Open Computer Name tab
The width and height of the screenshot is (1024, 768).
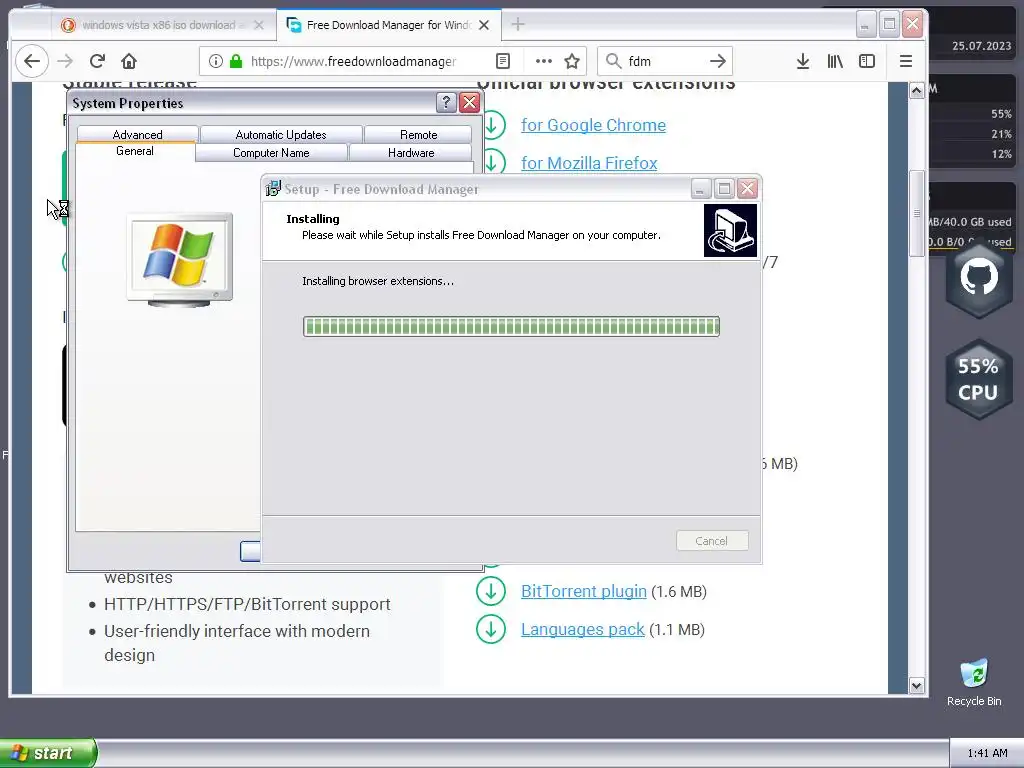pyautogui.click(x=271, y=153)
